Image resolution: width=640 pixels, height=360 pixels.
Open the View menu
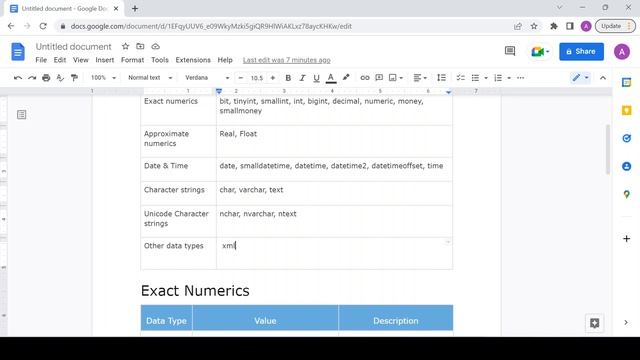(x=80, y=60)
